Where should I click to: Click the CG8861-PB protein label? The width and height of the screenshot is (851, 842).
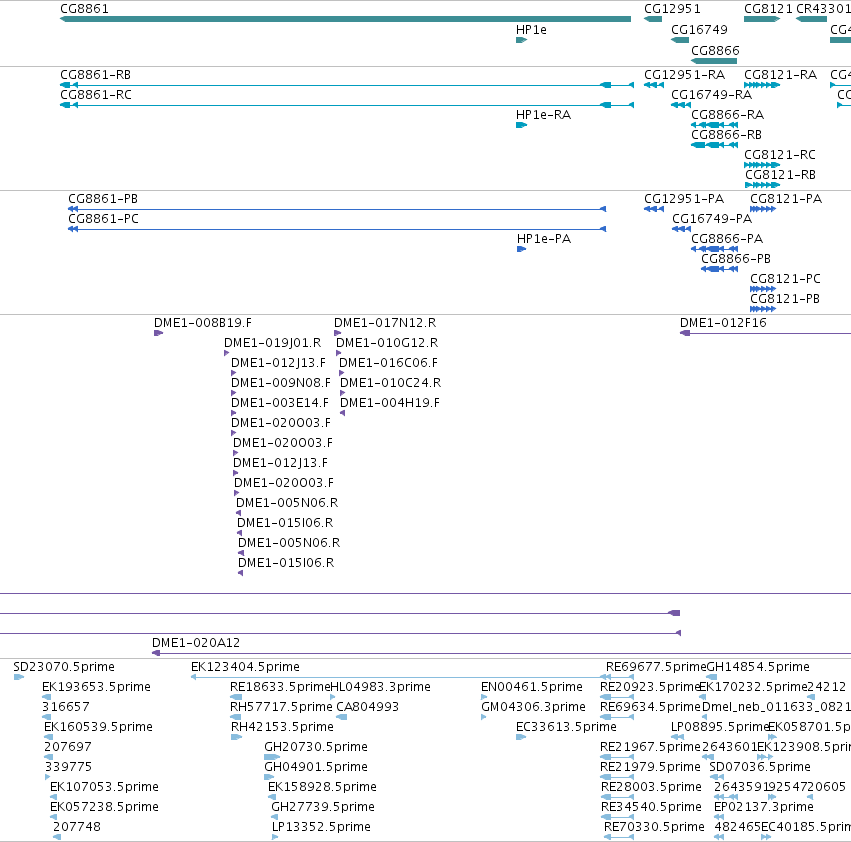click(103, 198)
